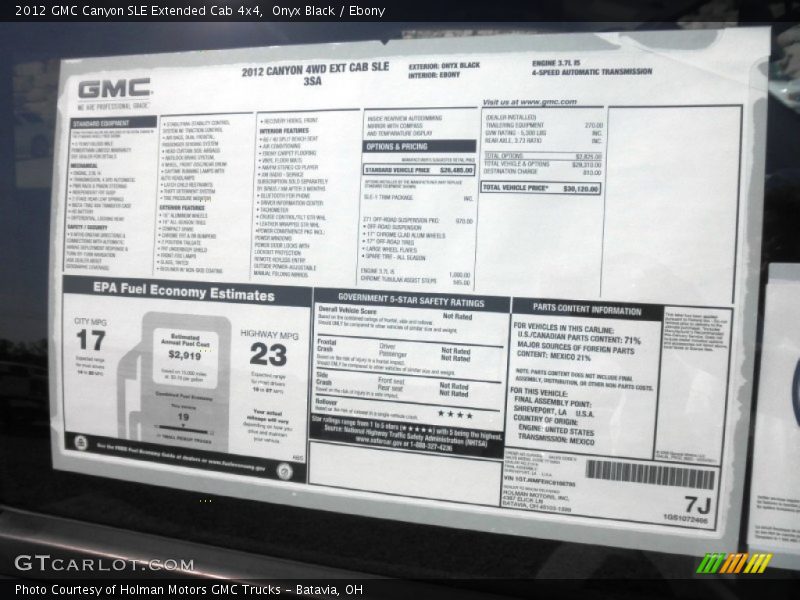Click 'TRAILERING EQUIPMENT' dealer option
This screenshot has width=800, height=600.
[544, 125]
